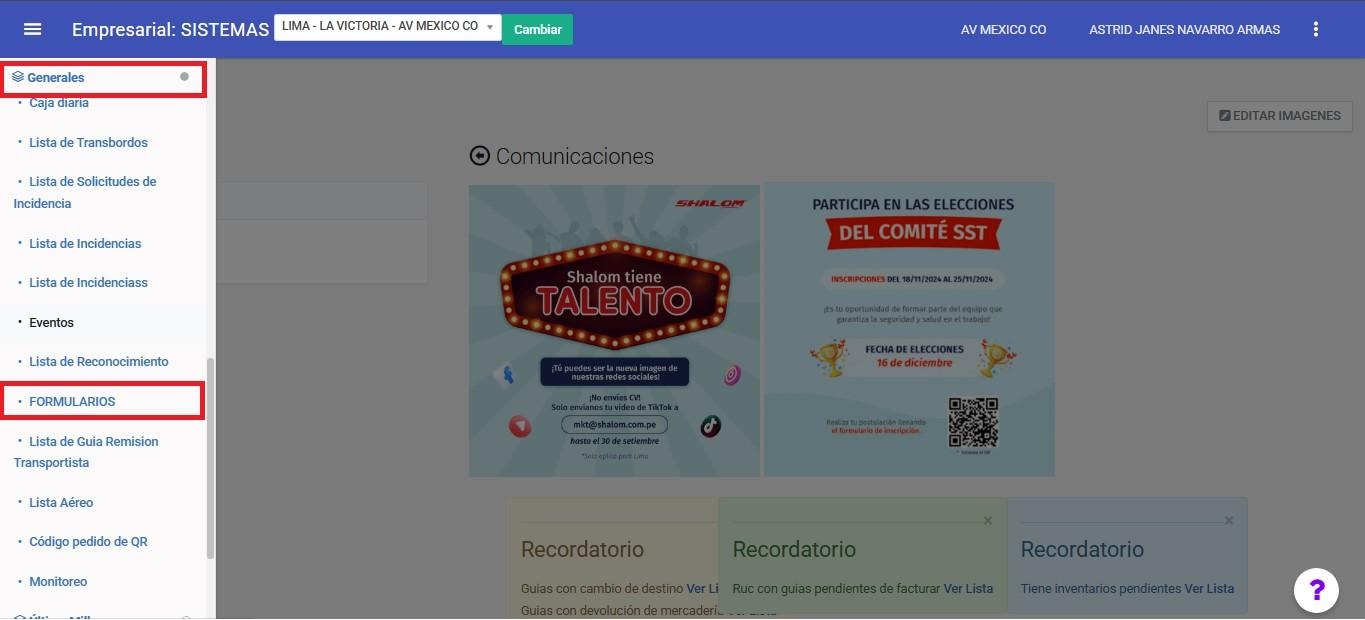This screenshot has width=1365, height=620.
Task: Open Eventos from the sidebar
Action: 51,322
